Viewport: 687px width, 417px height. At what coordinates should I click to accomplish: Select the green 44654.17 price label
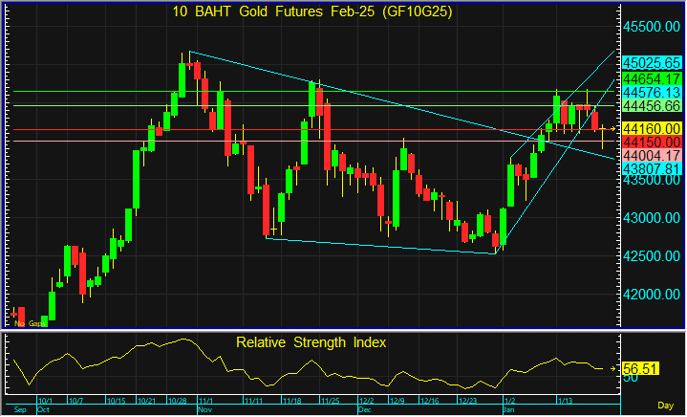[651, 77]
